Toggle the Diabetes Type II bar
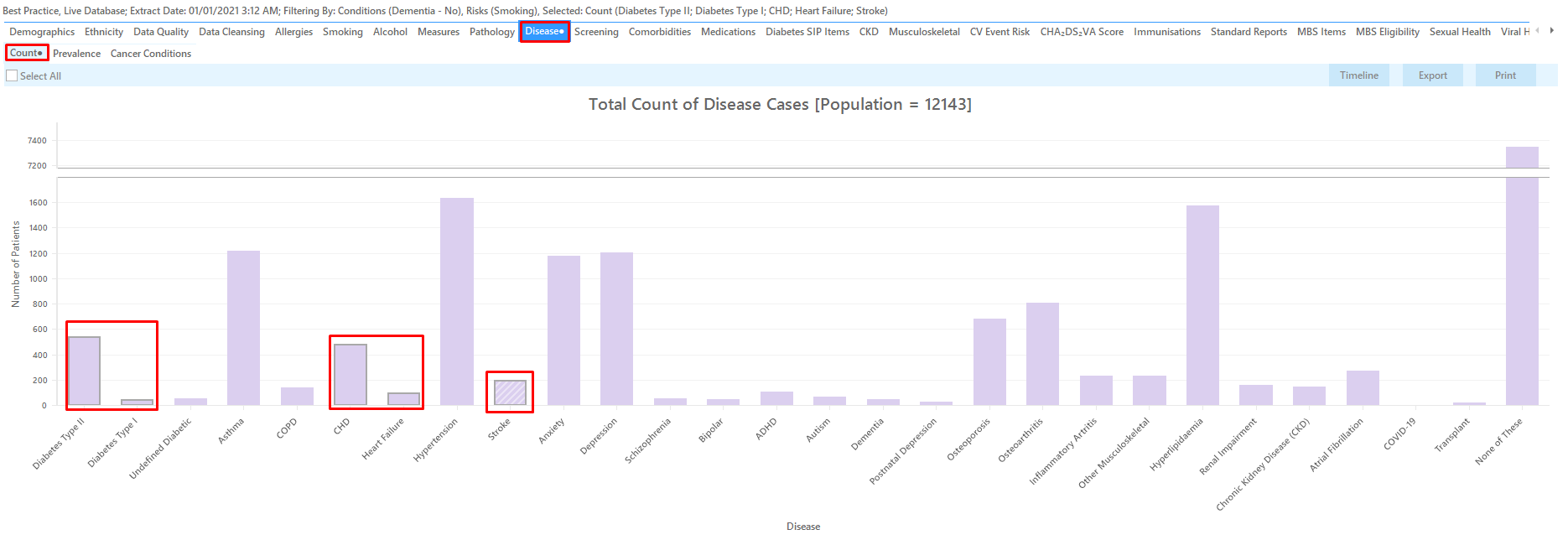This screenshot has width=1568, height=540. [x=84, y=371]
